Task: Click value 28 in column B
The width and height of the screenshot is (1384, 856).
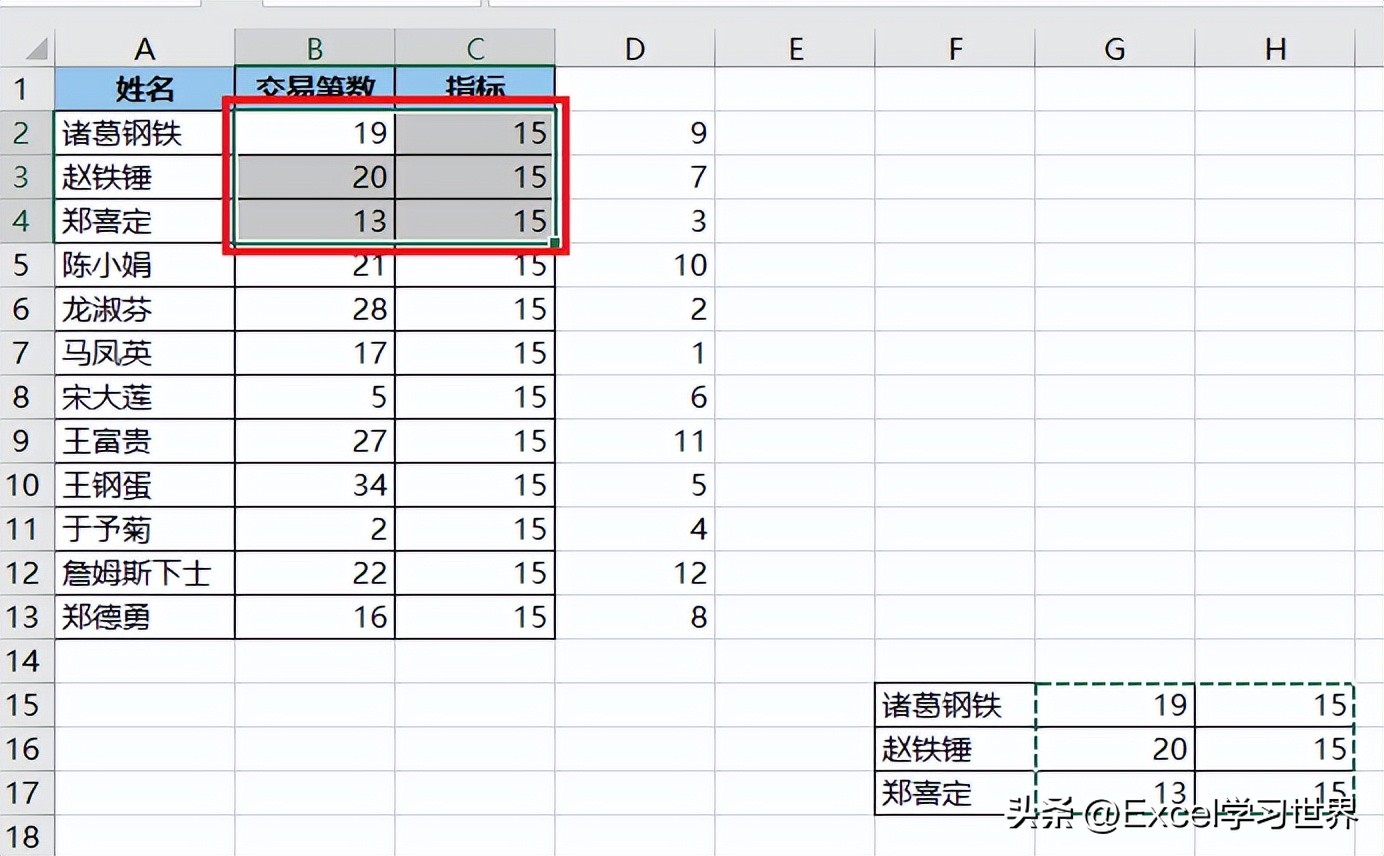Action: [x=315, y=309]
